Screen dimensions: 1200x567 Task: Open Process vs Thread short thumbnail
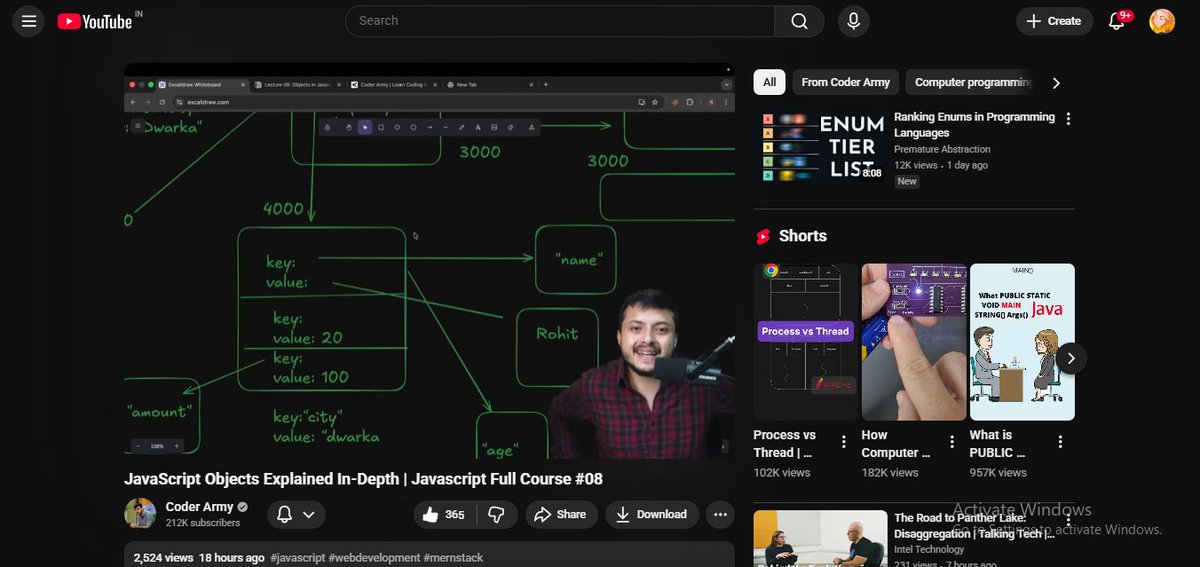[x=806, y=342]
